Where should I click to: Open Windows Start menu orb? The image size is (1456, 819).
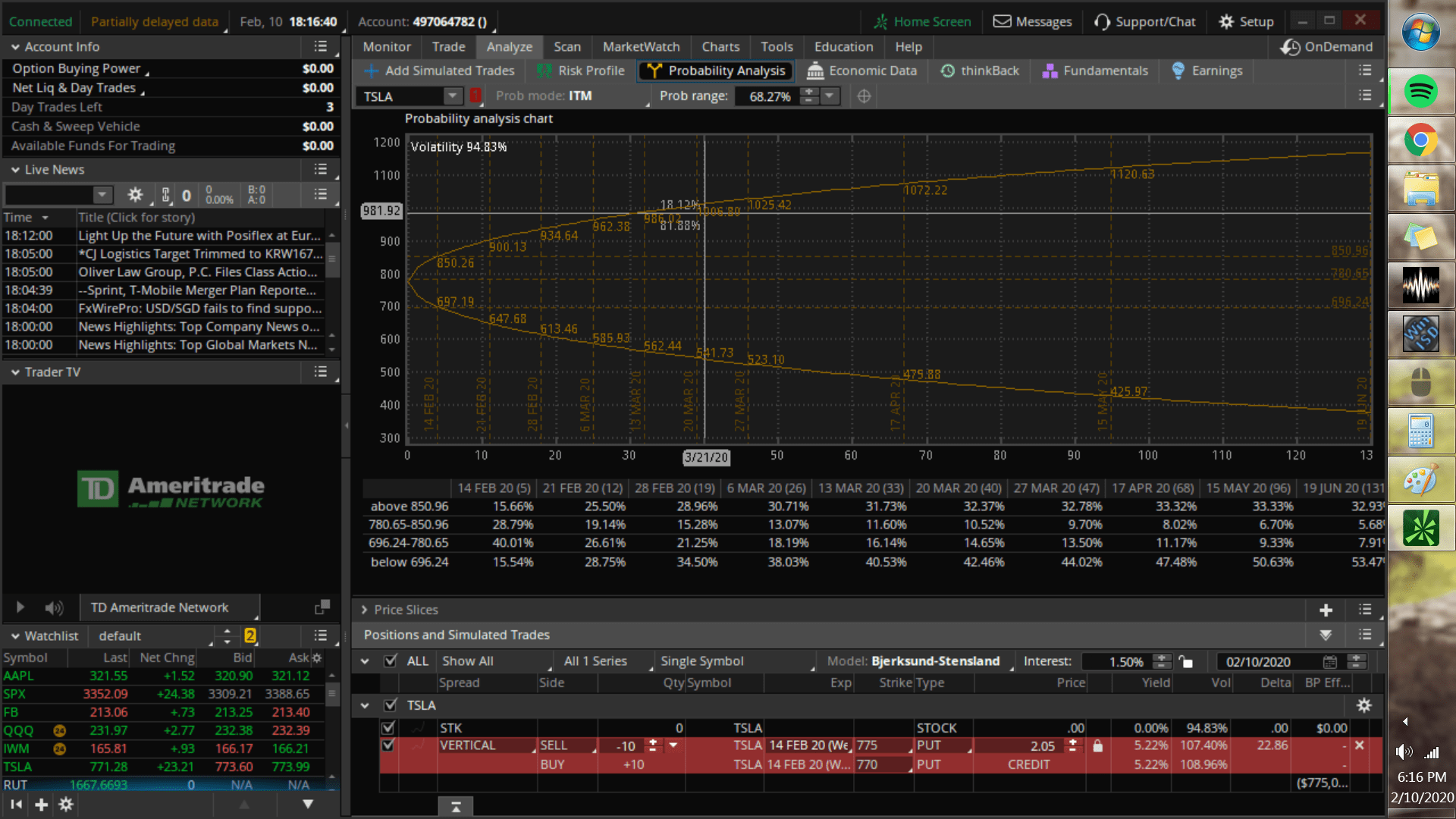[x=1420, y=33]
